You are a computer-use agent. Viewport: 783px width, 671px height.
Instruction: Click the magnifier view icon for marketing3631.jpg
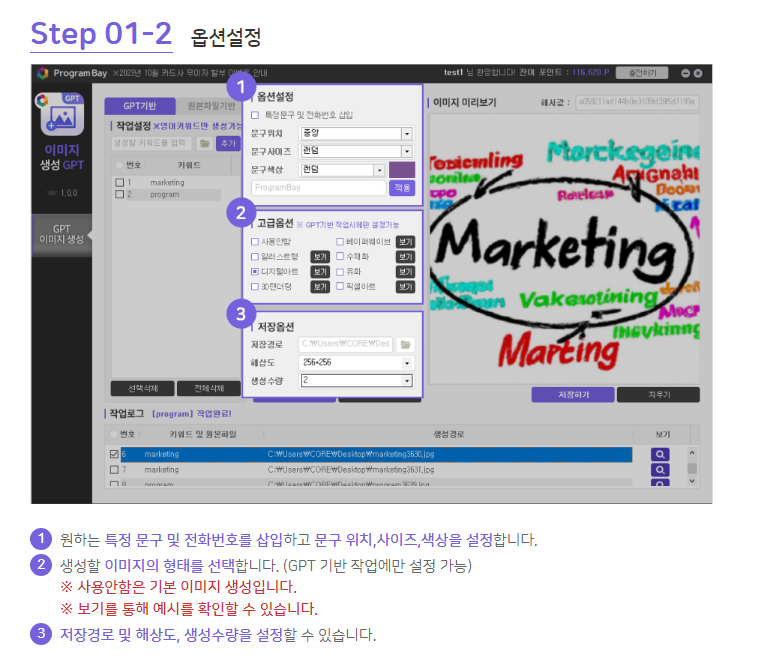[x=660, y=469]
